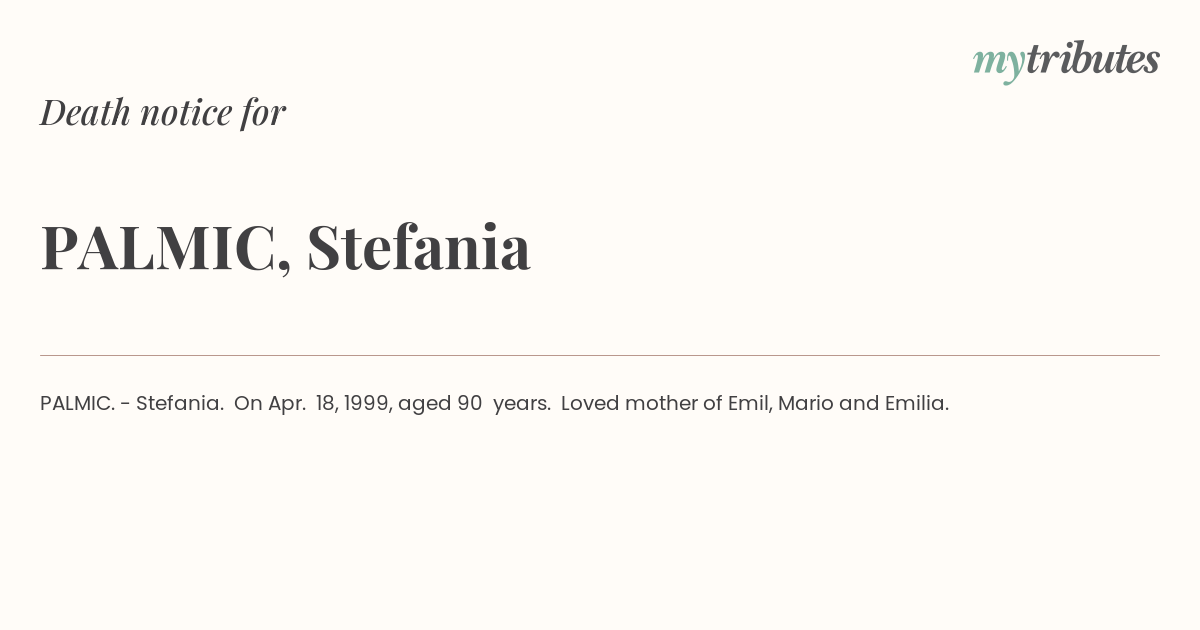
Task: Click "Stefania." in the notice paragraph
Action: point(180,403)
